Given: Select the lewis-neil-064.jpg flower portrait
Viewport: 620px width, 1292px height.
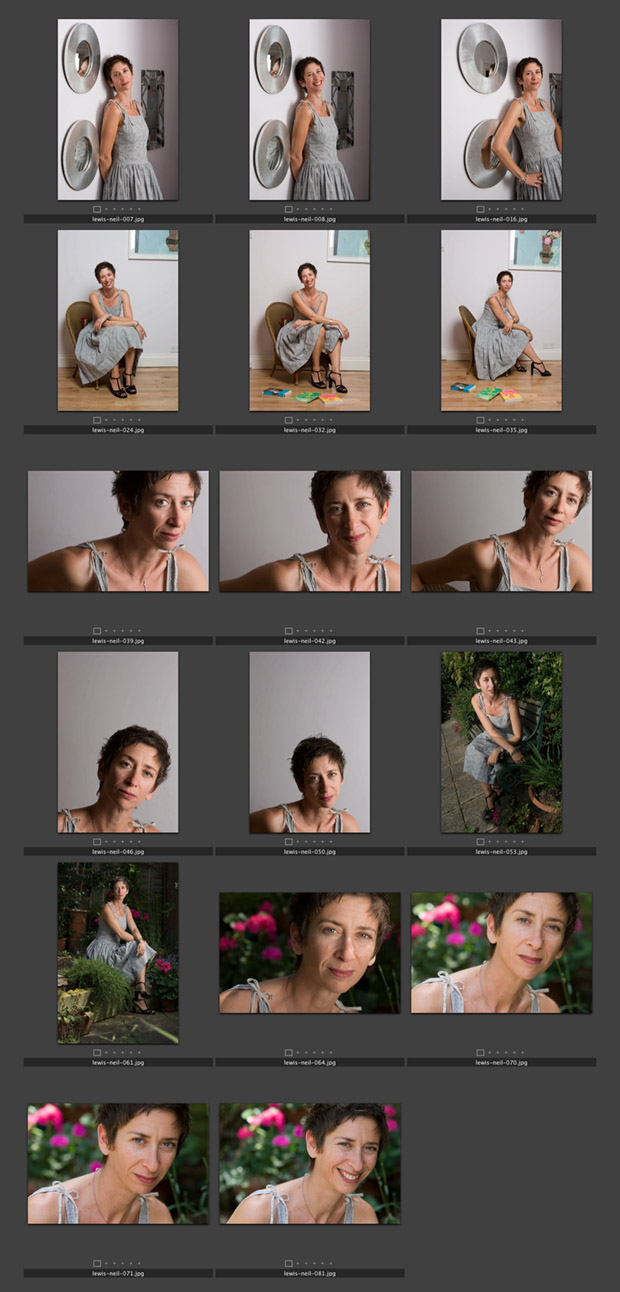Looking at the screenshot, I should pyautogui.click(x=309, y=953).
